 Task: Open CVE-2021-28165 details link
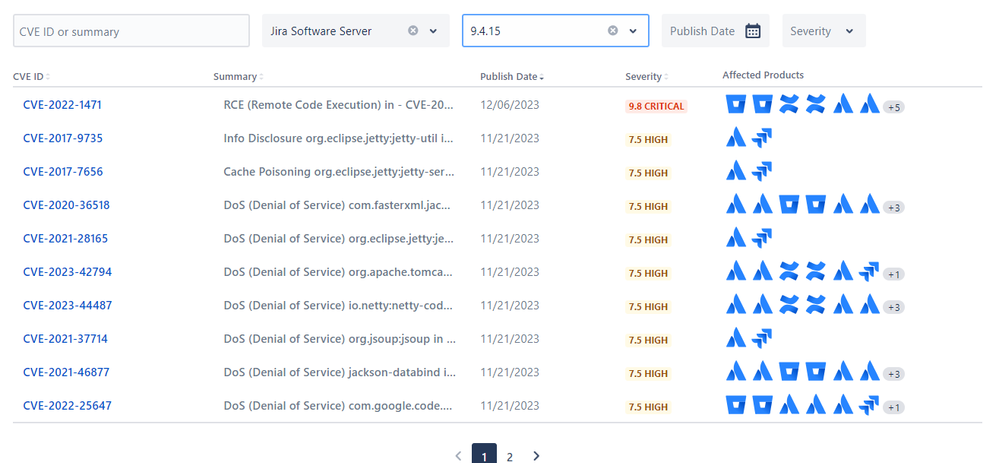pos(66,238)
